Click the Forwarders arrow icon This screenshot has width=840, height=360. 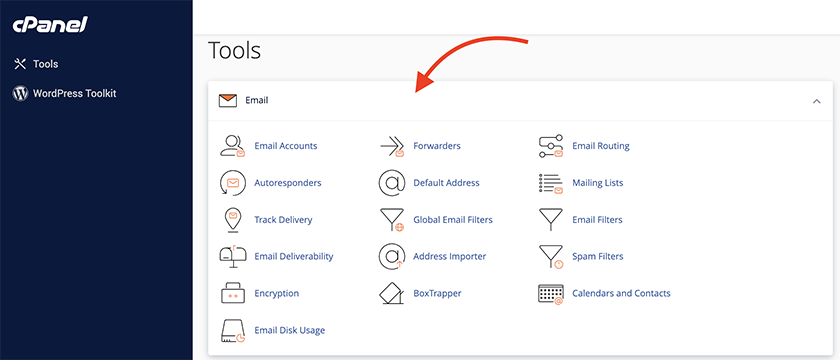[x=392, y=146]
